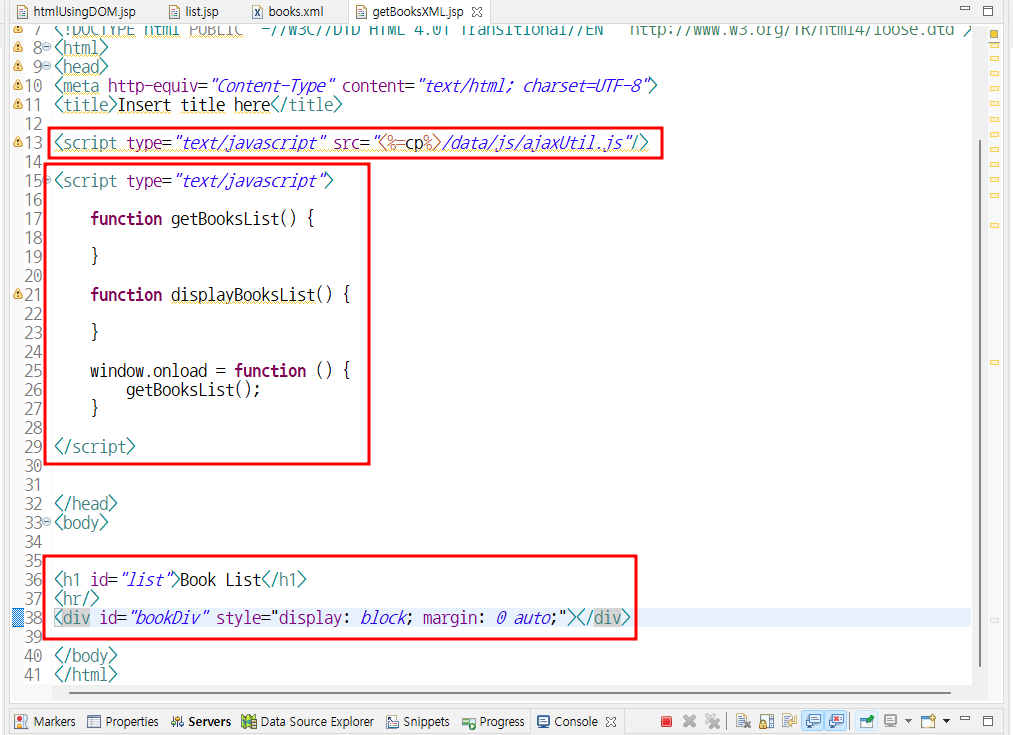Click the Remove Launch gray X icon

689,721
